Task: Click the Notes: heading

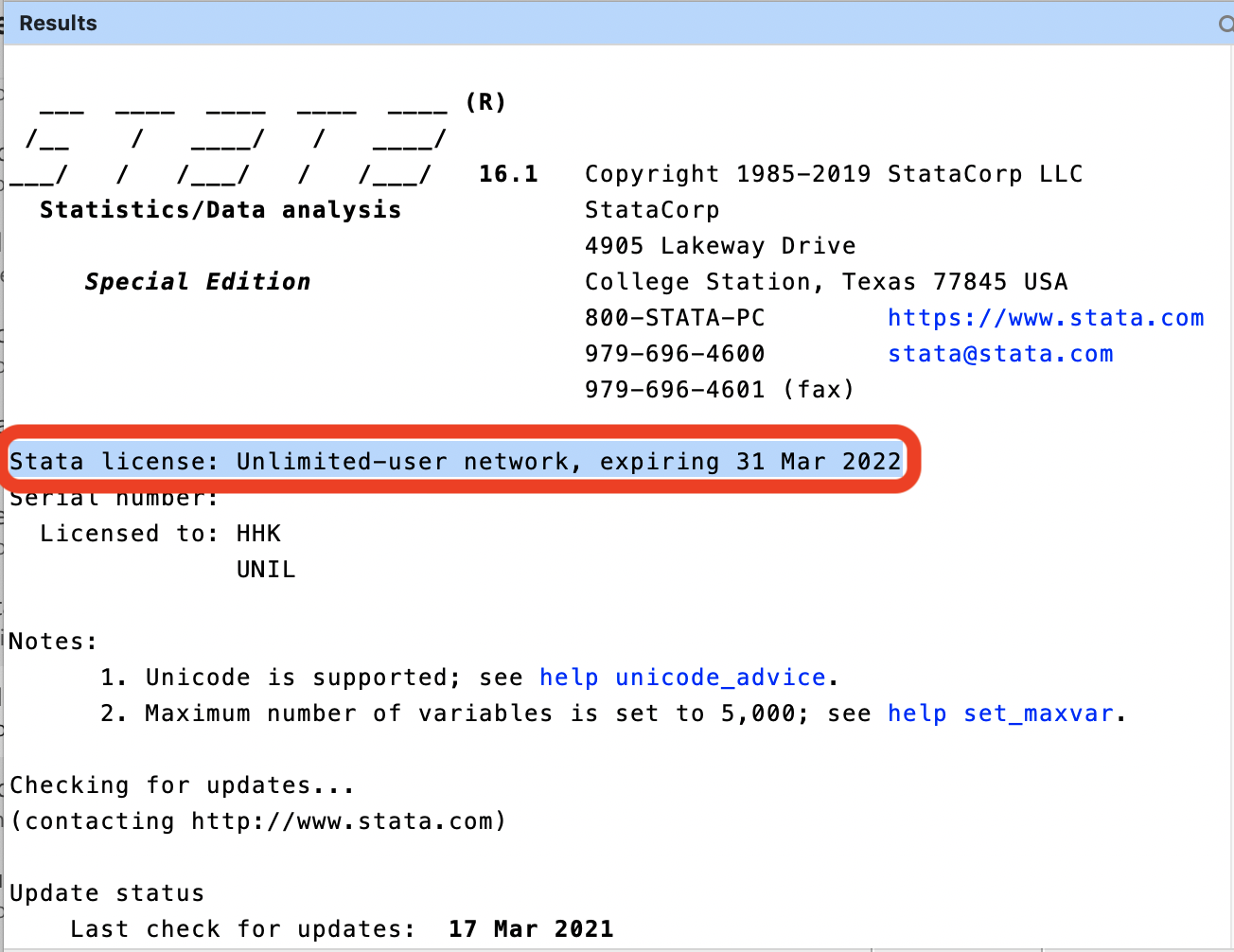Action: (53, 642)
